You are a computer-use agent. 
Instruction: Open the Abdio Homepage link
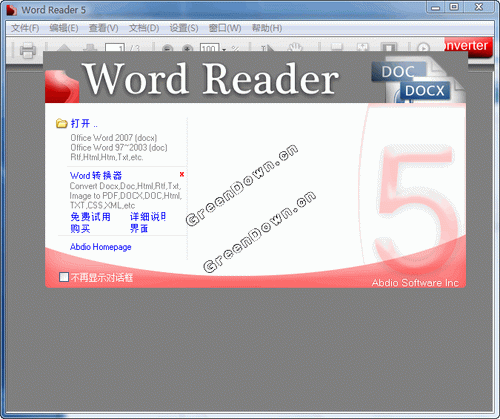[x=100, y=247]
